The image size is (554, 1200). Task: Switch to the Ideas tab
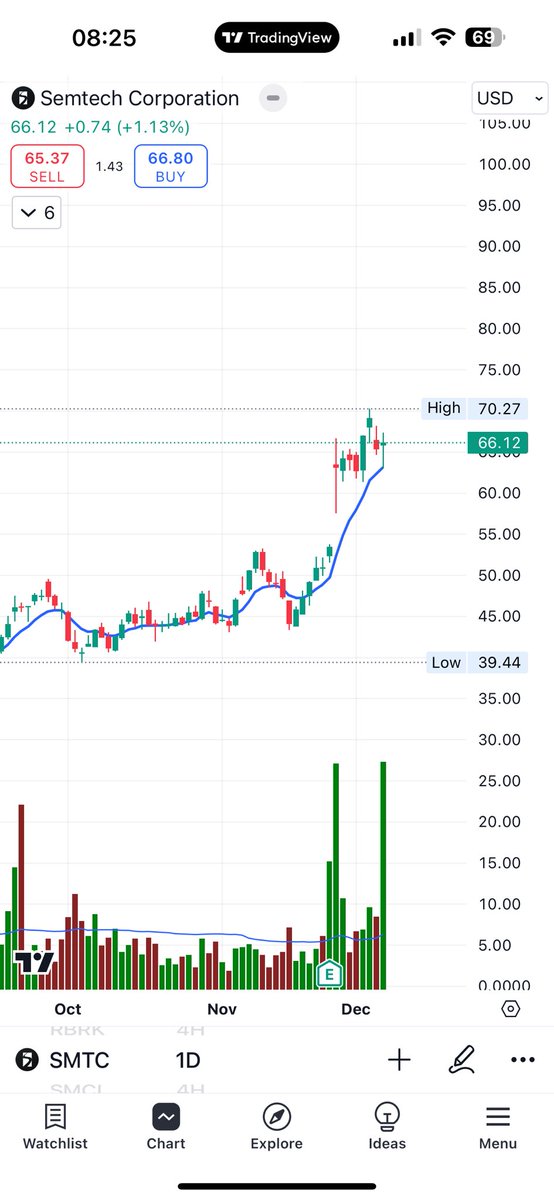[387, 1127]
